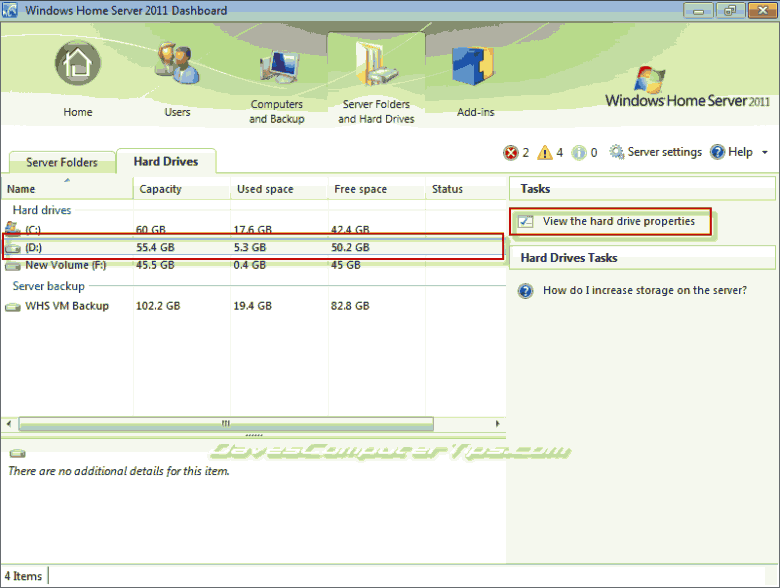780x588 pixels.
Task: Click the Server backup group header
Action: 49,286
